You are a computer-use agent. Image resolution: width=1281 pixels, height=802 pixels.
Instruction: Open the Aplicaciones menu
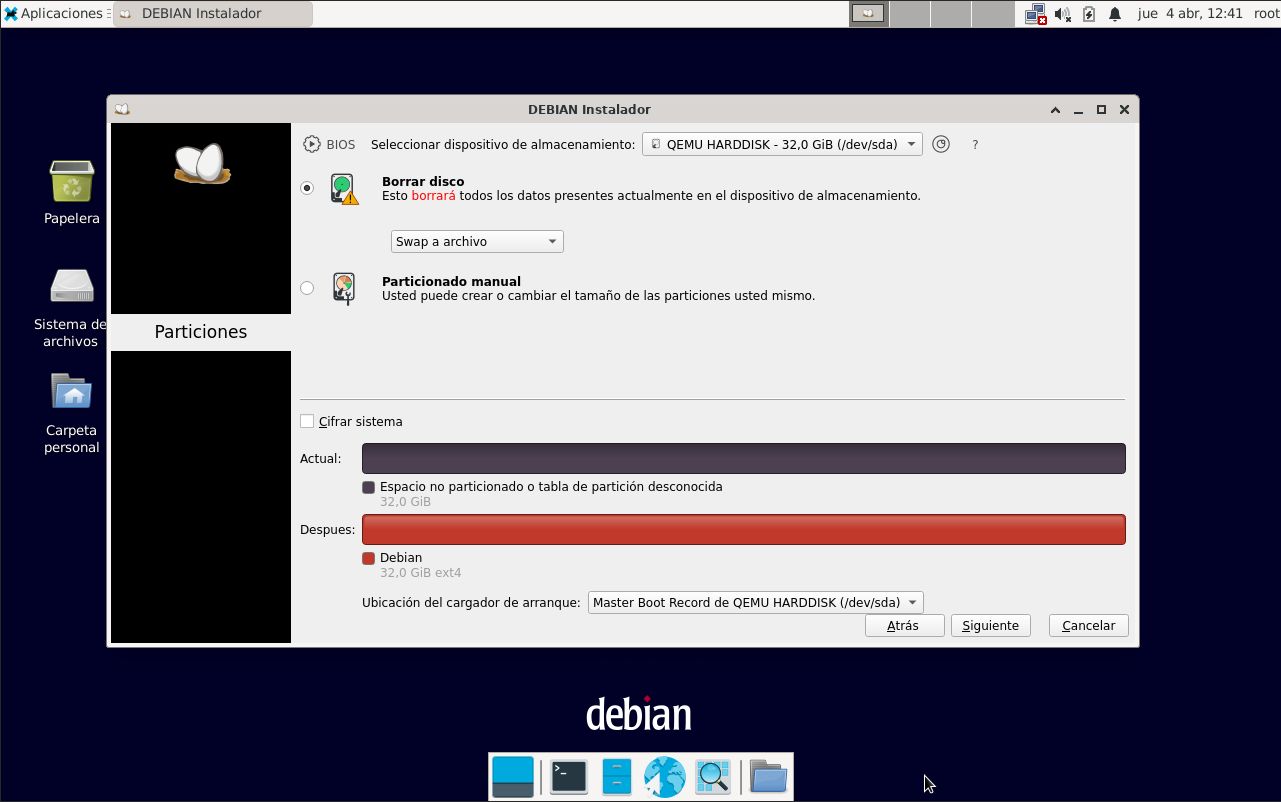[55, 14]
